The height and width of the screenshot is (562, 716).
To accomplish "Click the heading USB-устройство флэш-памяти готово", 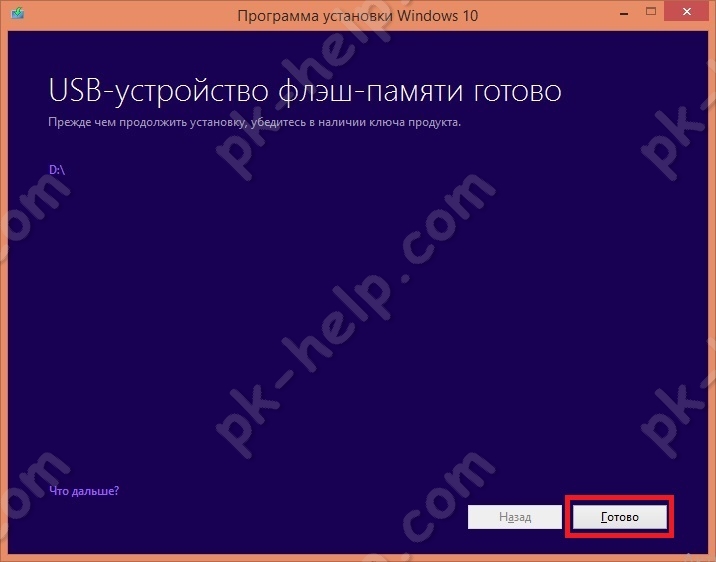I will click(305, 91).
